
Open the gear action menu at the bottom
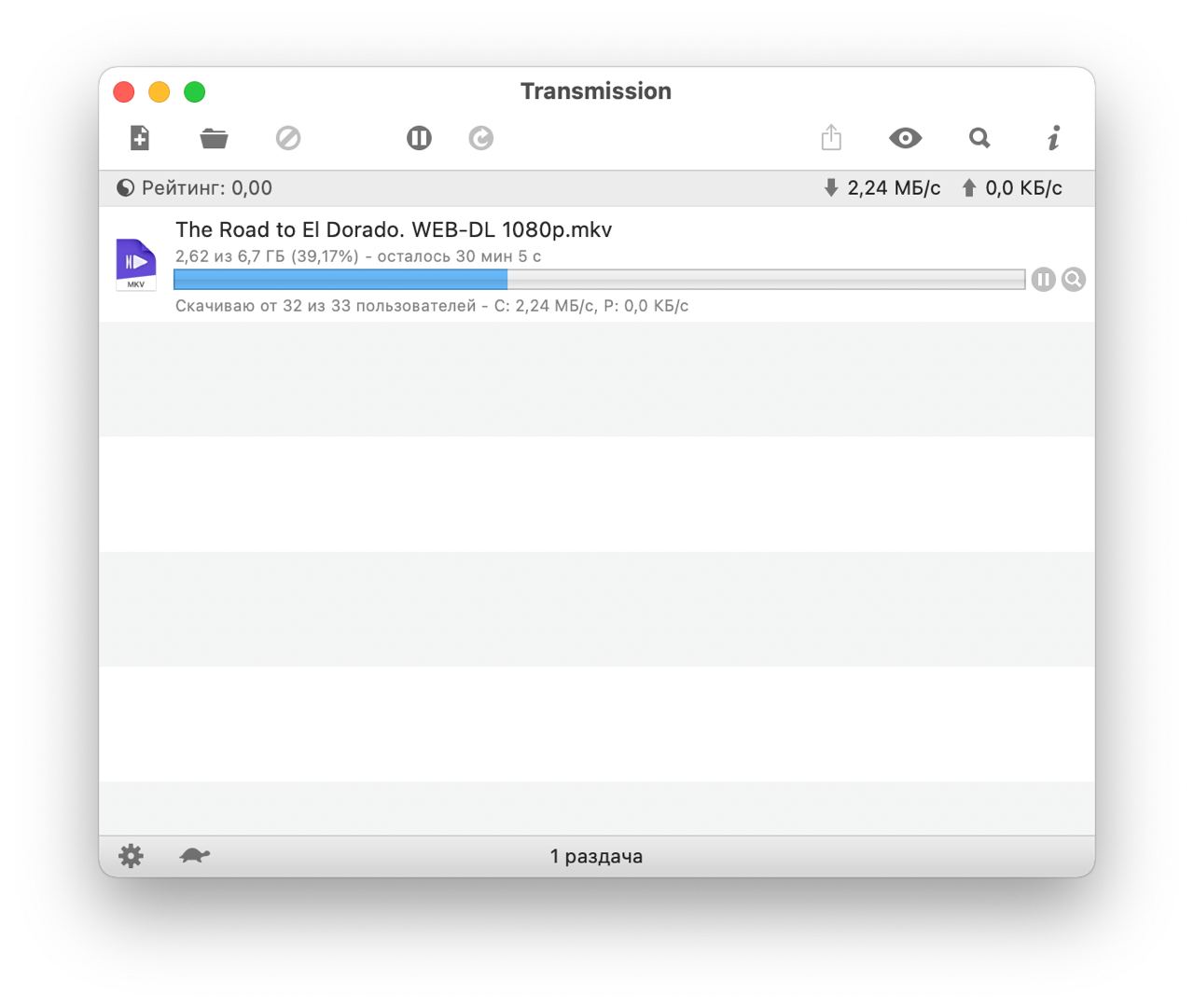[131, 856]
